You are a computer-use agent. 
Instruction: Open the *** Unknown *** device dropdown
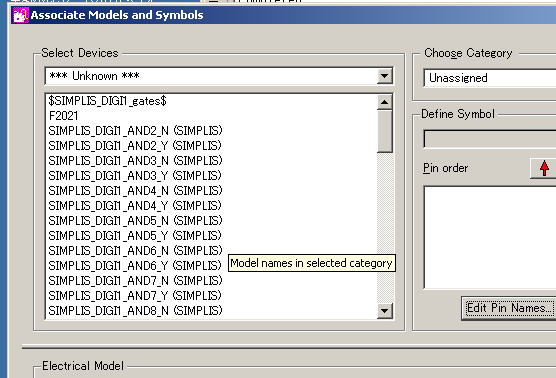(x=384, y=76)
